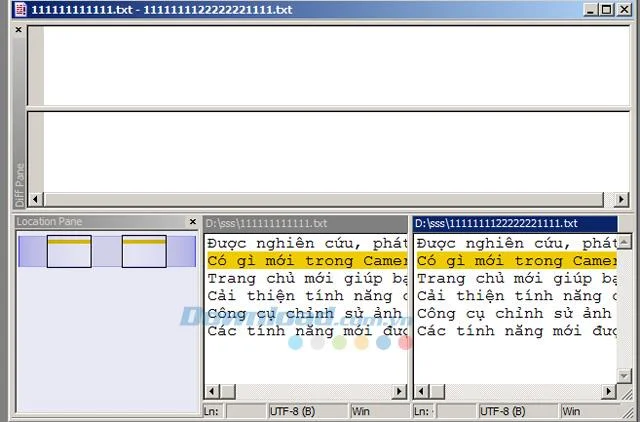Screen dimensions: 640x422
Task: Click 'Win' line-ending status of left file
Action: coord(380,411)
